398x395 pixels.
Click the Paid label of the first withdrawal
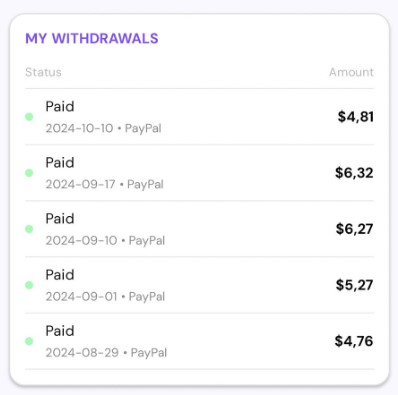click(60, 107)
